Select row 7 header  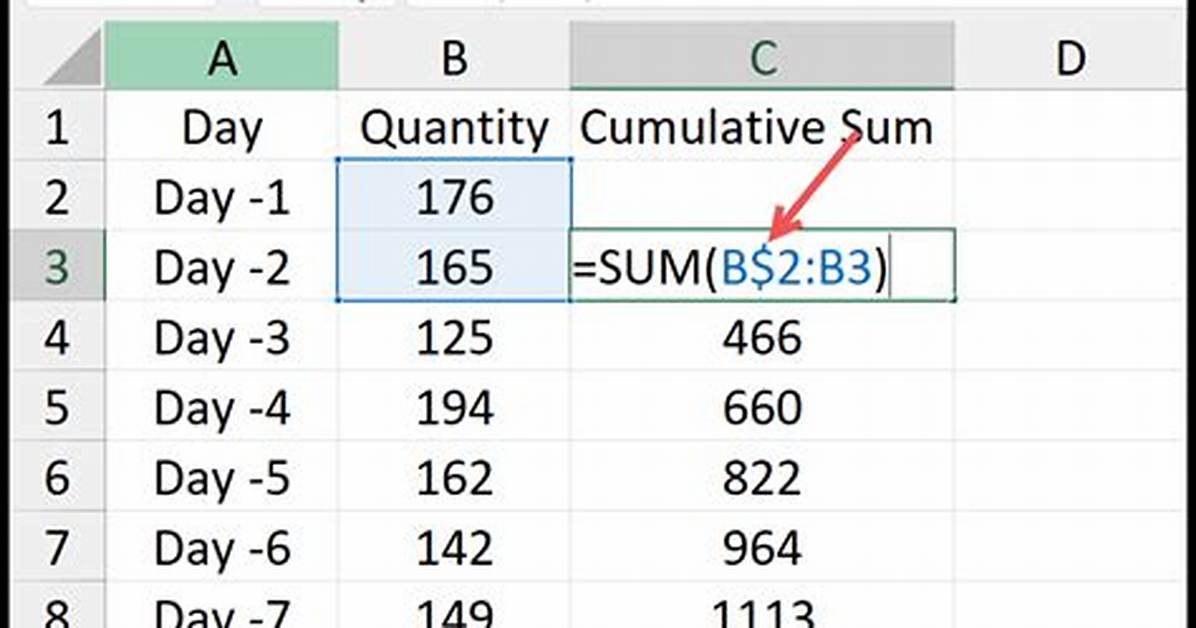pos(59,546)
